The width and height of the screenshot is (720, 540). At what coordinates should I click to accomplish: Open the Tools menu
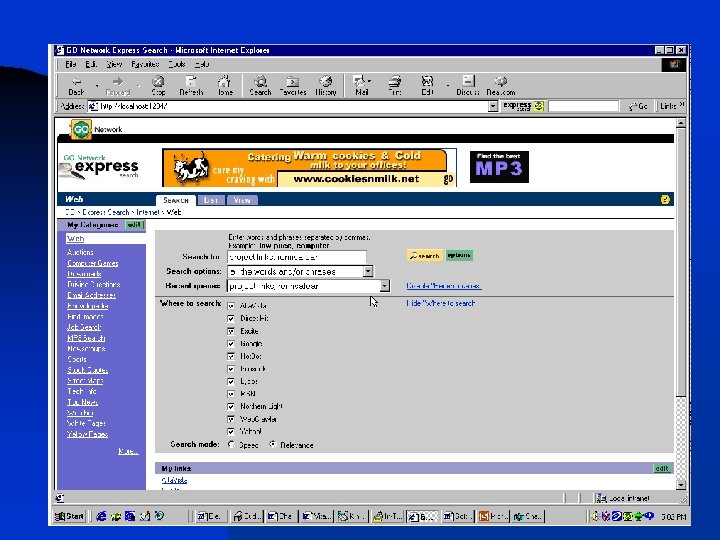pyautogui.click(x=177, y=64)
